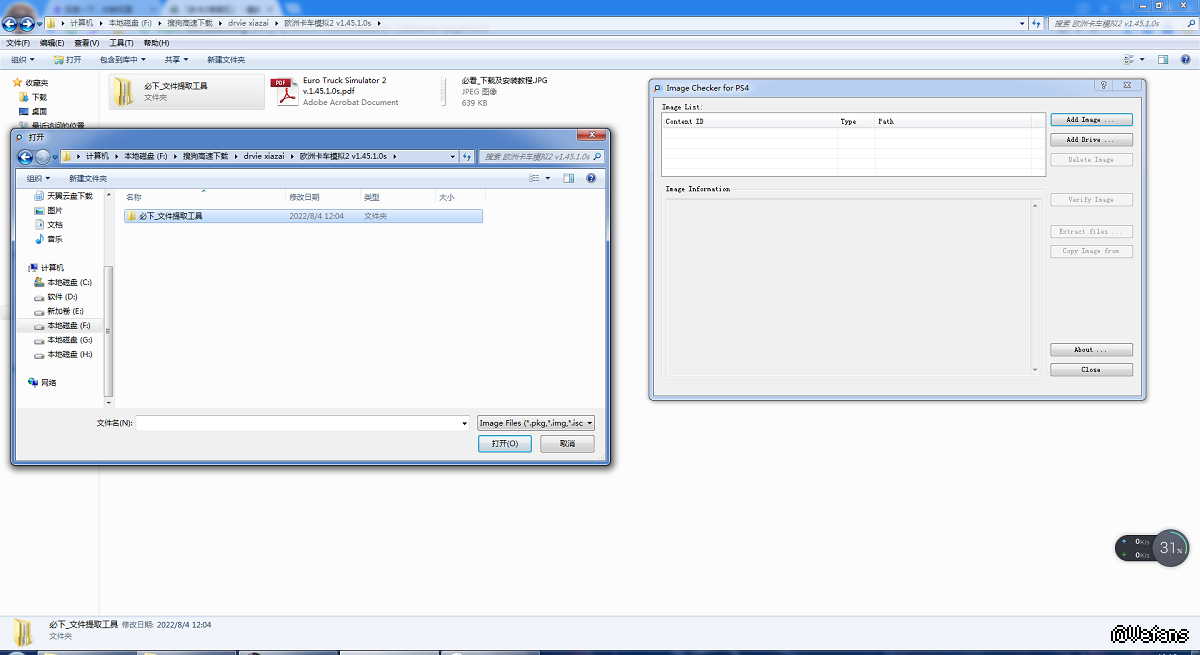Open the 组织 dropdown in Explorer toolbar
The image size is (1200, 655).
point(22,60)
